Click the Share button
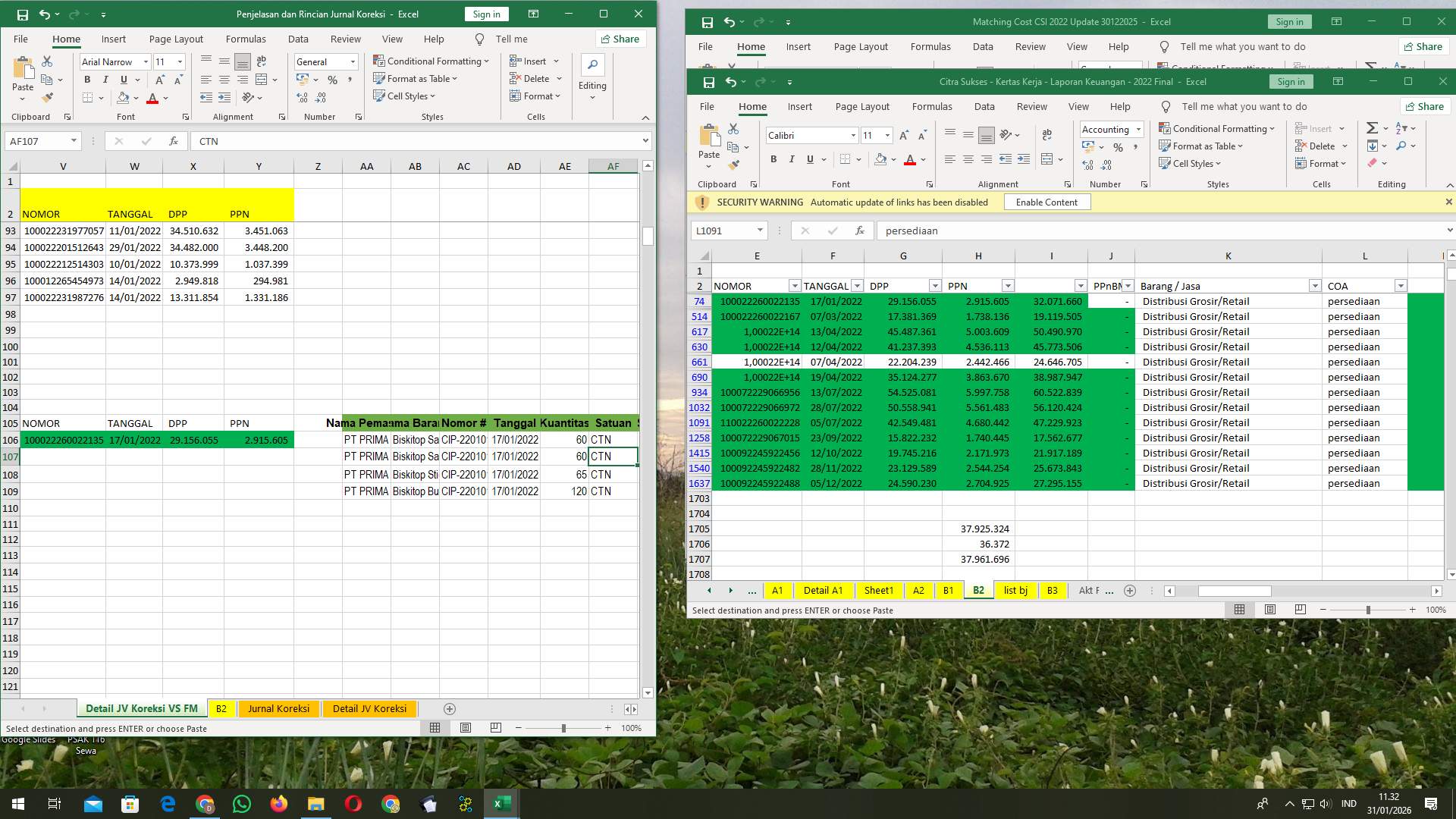 [1424, 106]
